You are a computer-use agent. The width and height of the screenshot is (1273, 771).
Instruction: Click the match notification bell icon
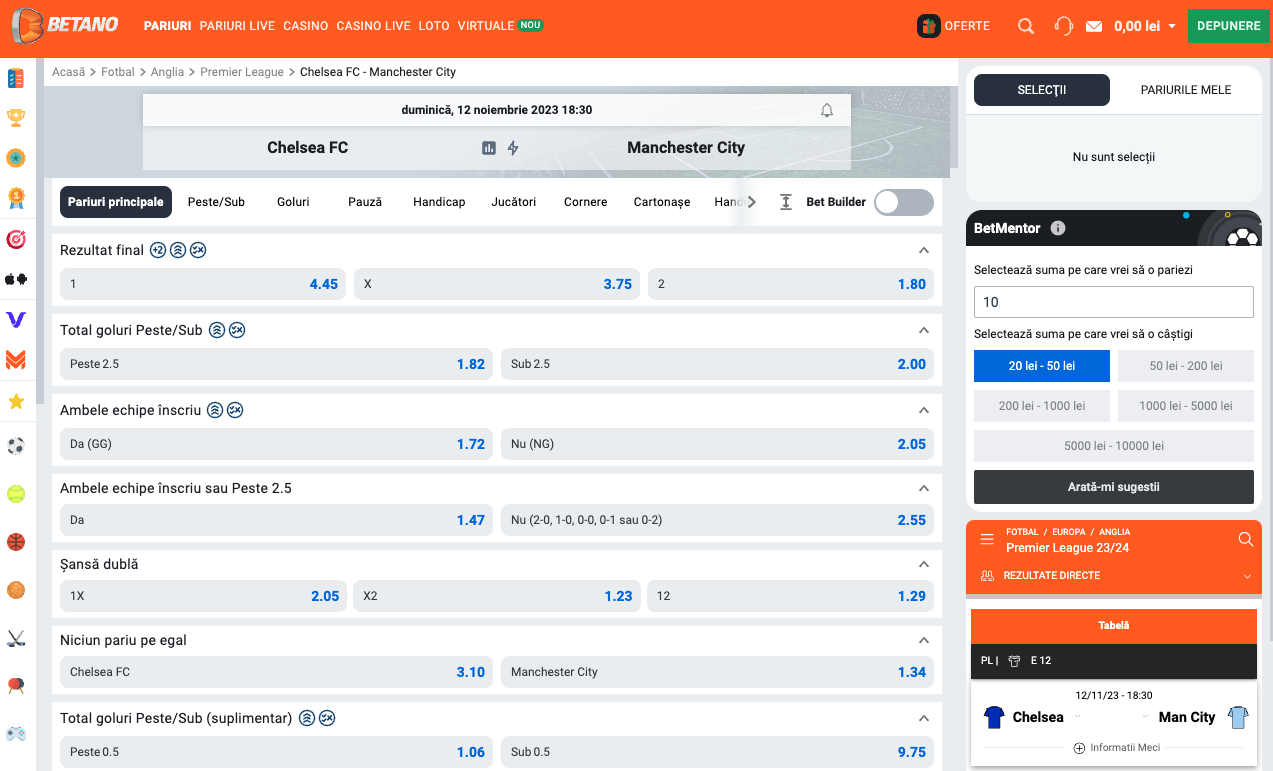click(x=827, y=110)
